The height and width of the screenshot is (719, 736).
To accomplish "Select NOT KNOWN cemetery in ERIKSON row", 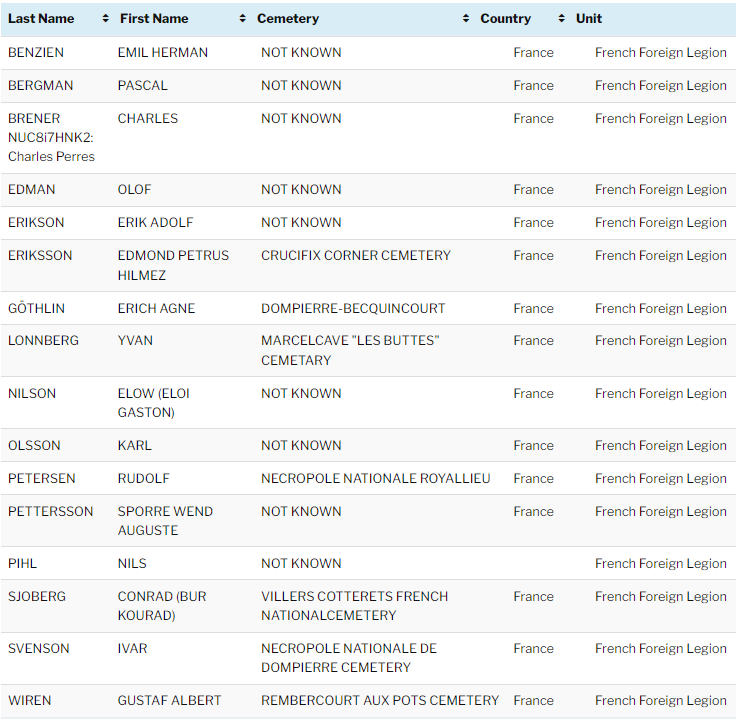I will click(x=301, y=222).
